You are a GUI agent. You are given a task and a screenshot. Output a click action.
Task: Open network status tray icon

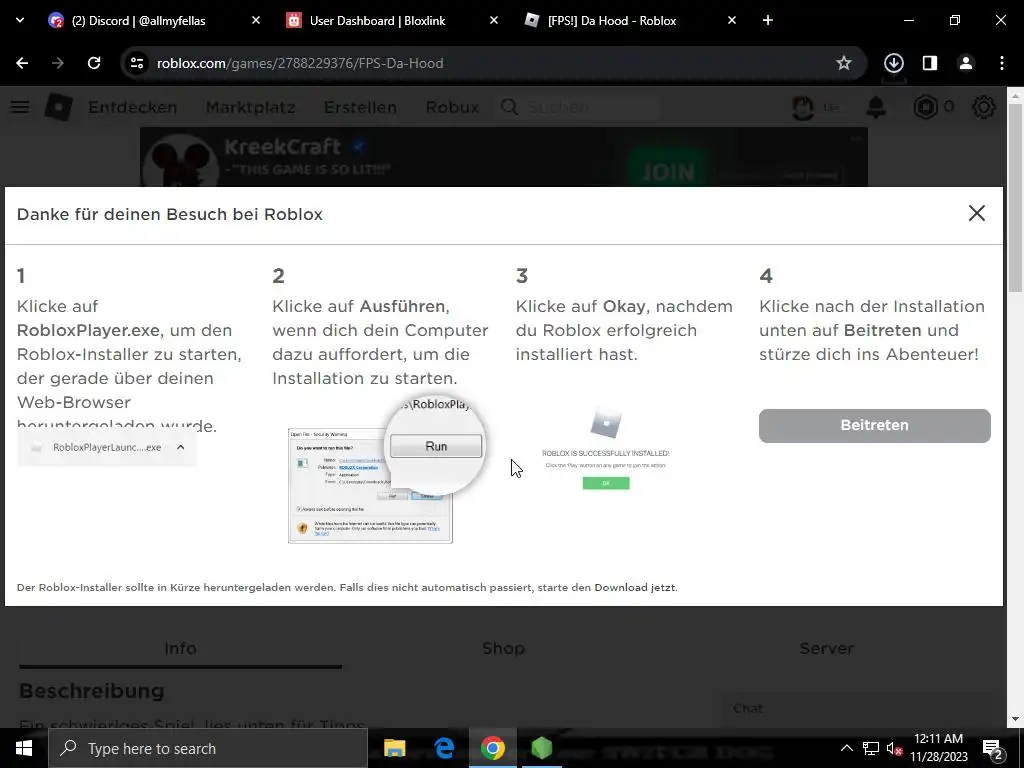871,748
